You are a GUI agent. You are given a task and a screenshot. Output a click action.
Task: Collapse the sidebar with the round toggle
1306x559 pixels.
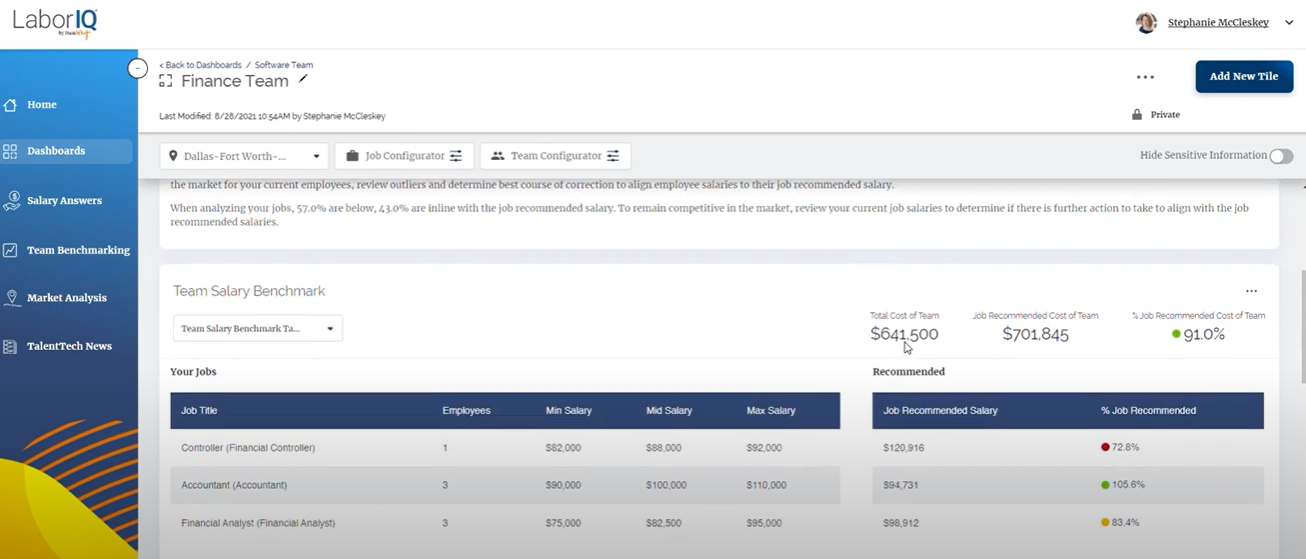click(138, 68)
